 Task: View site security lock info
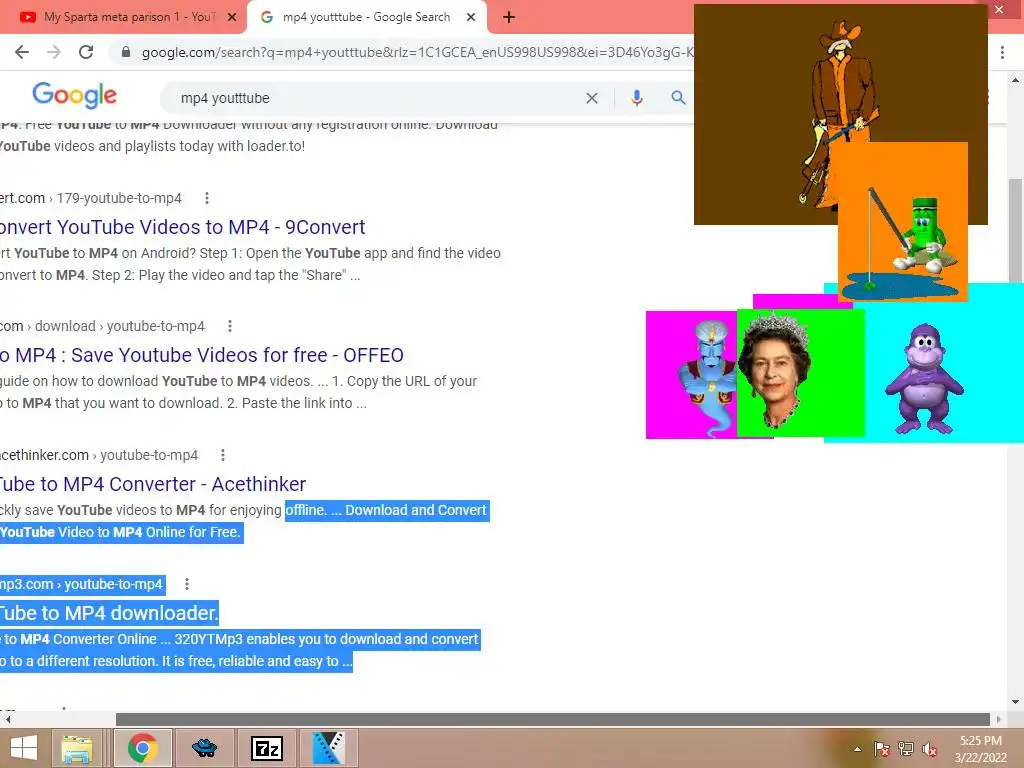[126, 52]
